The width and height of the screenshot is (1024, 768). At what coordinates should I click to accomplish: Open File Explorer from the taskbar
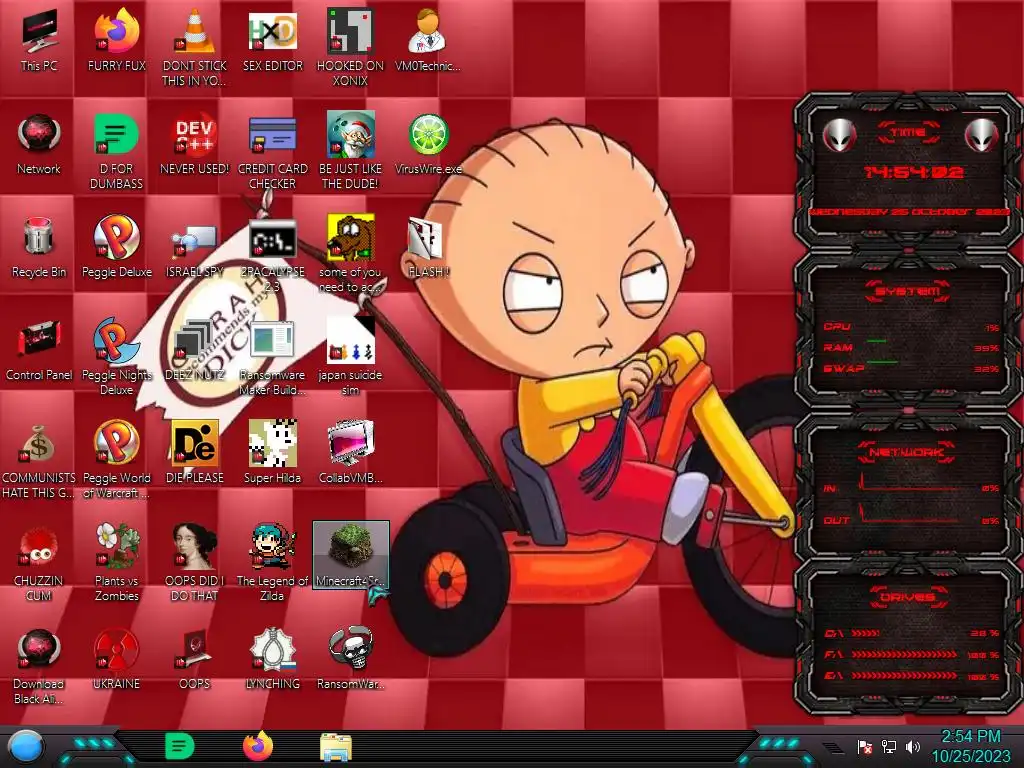[x=336, y=748]
